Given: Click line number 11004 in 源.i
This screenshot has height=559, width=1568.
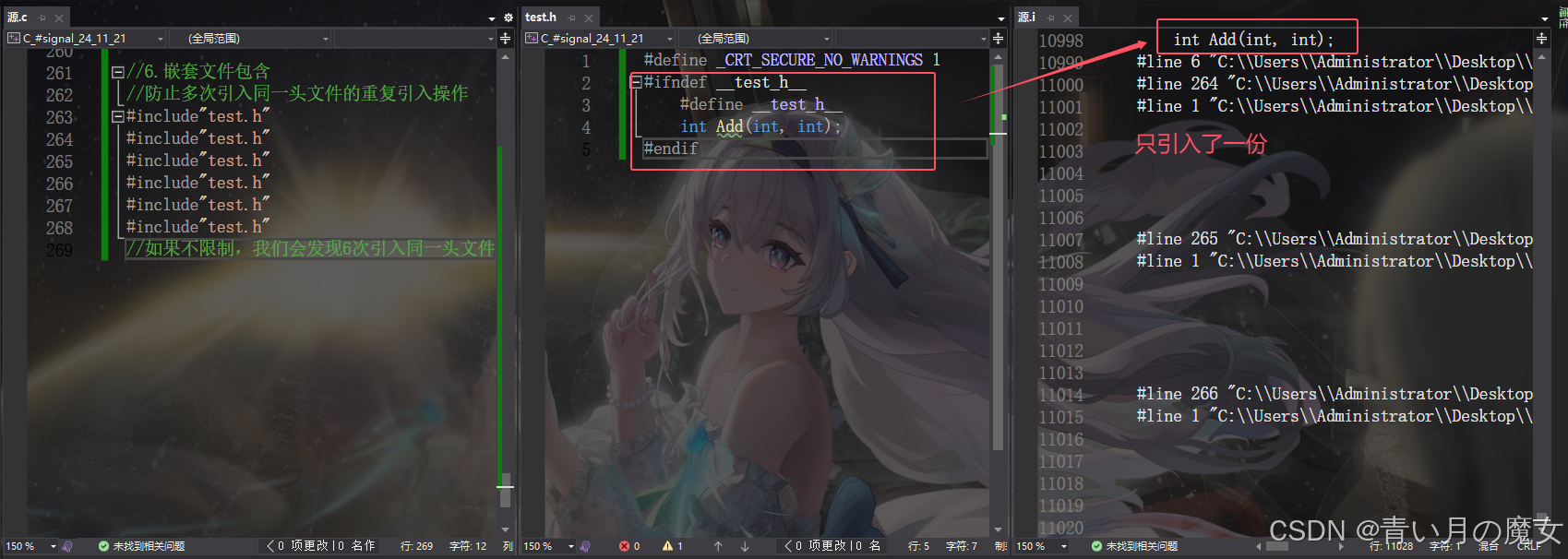Looking at the screenshot, I should tap(1060, 173).
